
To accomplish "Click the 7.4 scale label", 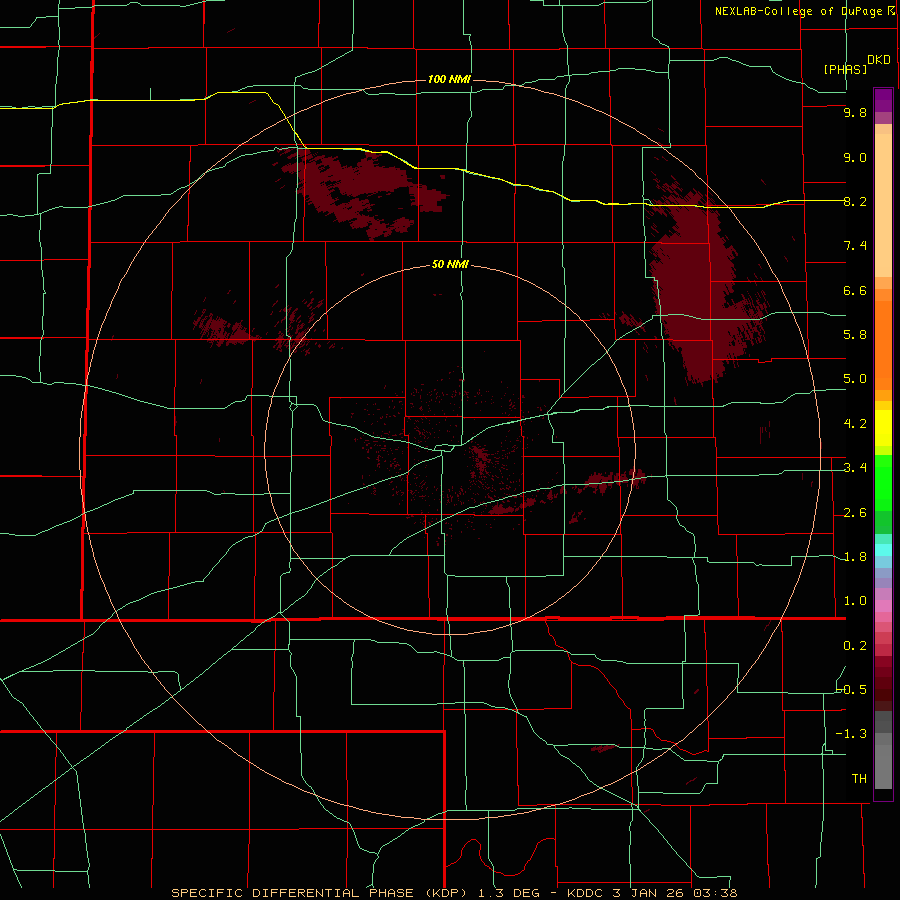I will 855,246.
